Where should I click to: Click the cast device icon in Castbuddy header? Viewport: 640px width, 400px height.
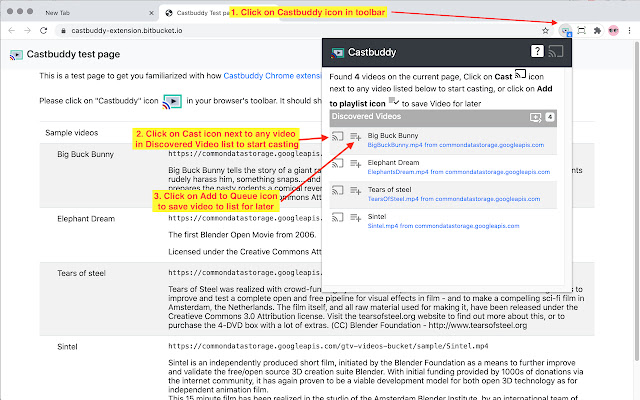tap(556, 51)
